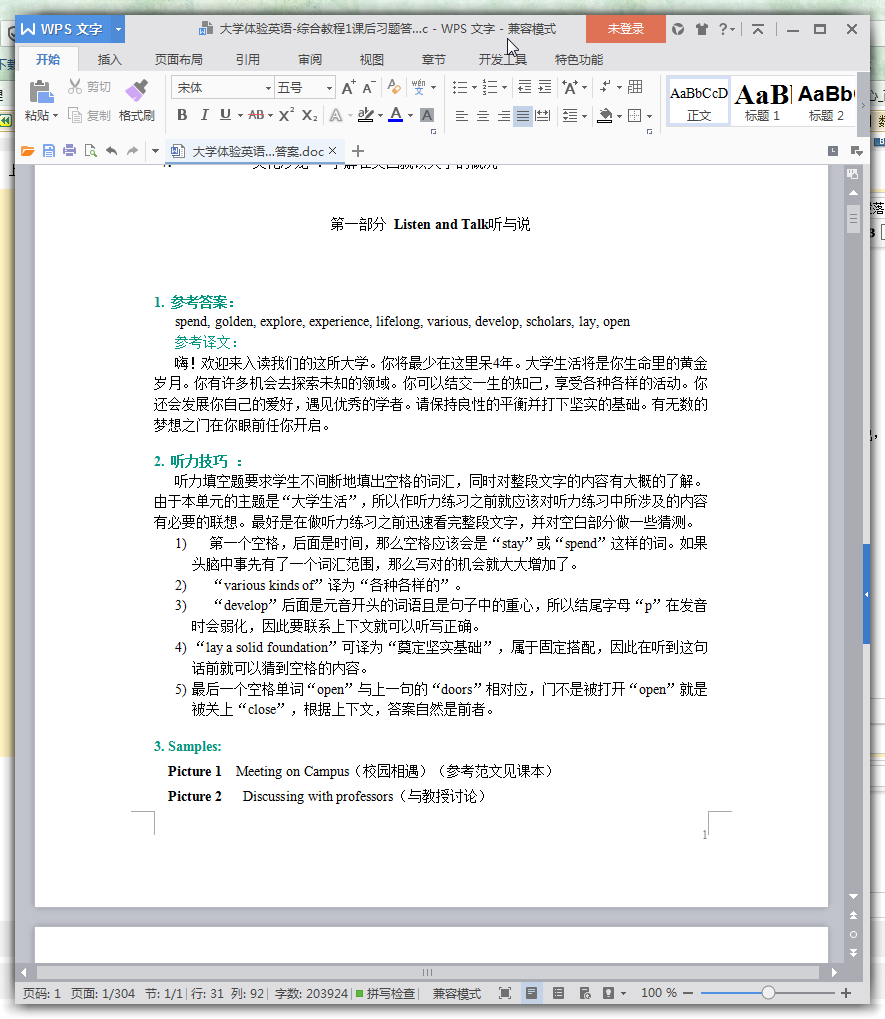Switch to the 审阅 tab
Viewport: 885px width, 1019px height.
point(310,60)
